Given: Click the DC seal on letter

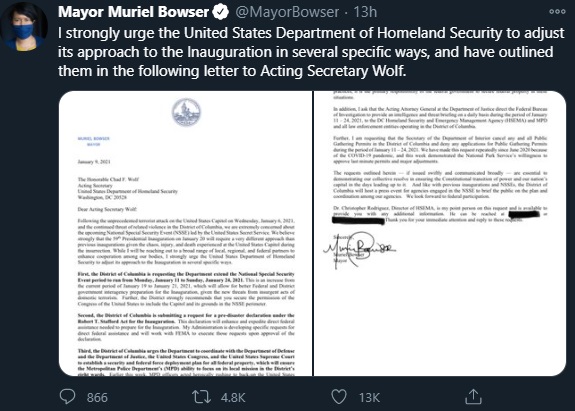Looking at the screenshot, I should 186,112.
